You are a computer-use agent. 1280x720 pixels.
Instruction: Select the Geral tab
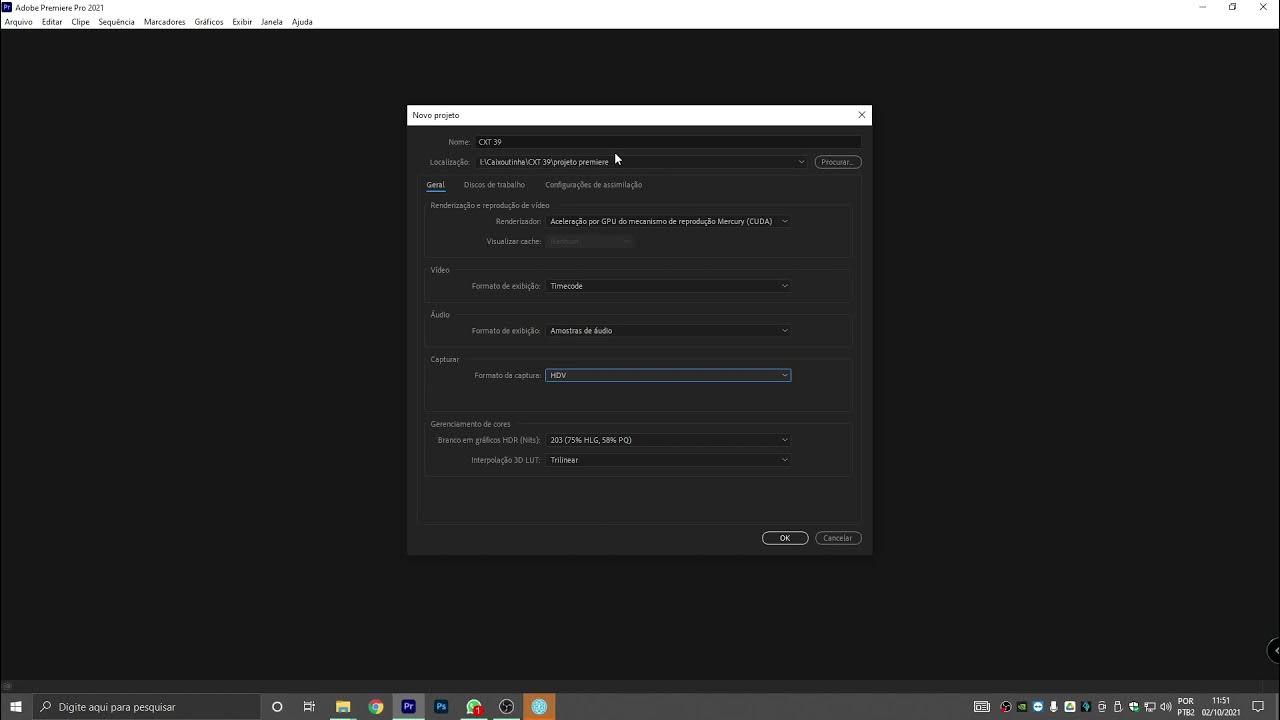(435, 185)
